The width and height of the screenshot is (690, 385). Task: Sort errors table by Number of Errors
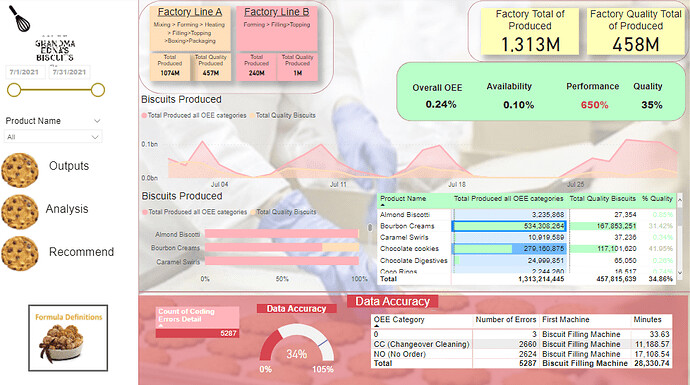point(506,319)
